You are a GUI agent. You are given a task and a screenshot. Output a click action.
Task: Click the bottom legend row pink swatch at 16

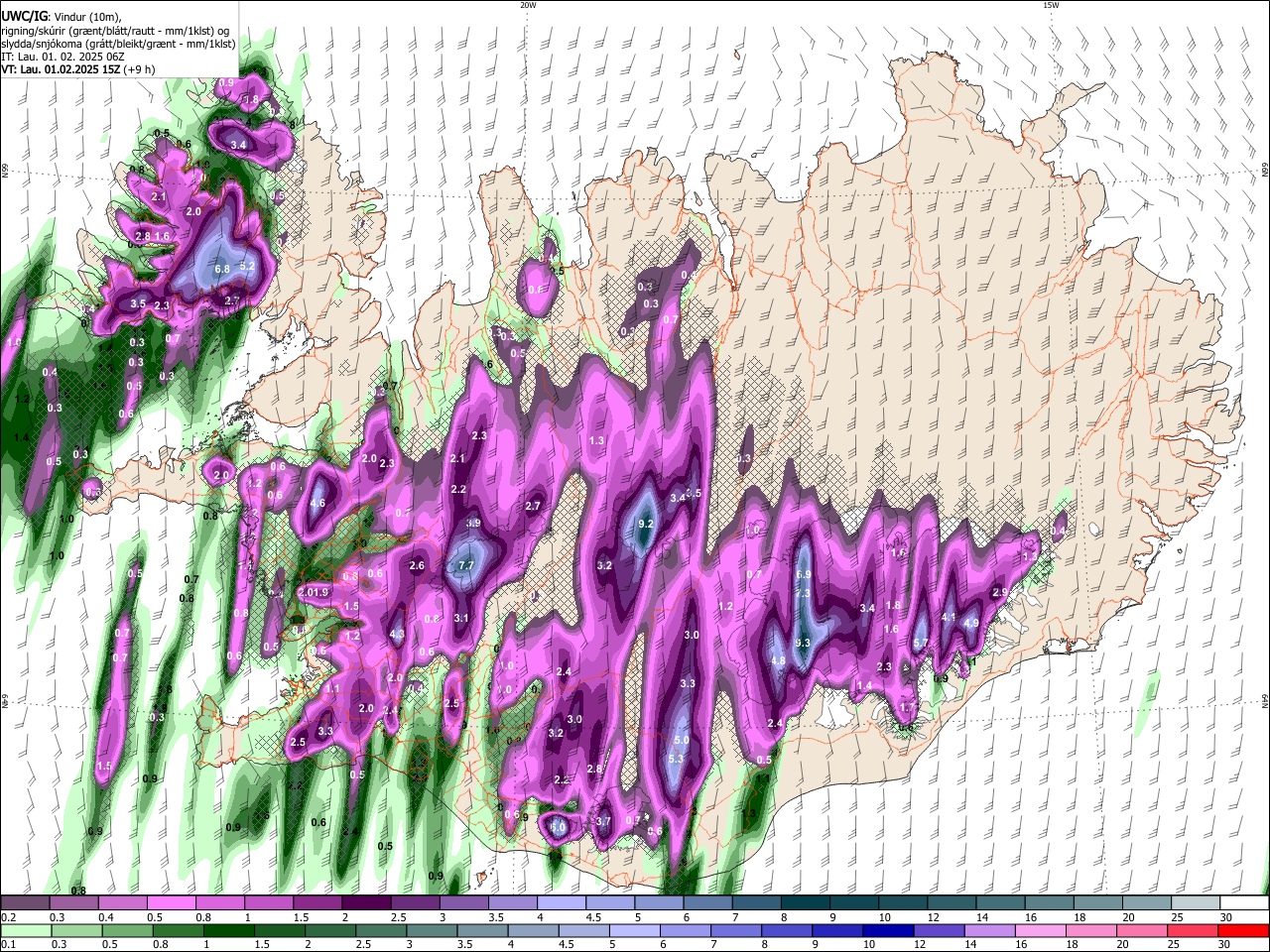[1039, 930]
